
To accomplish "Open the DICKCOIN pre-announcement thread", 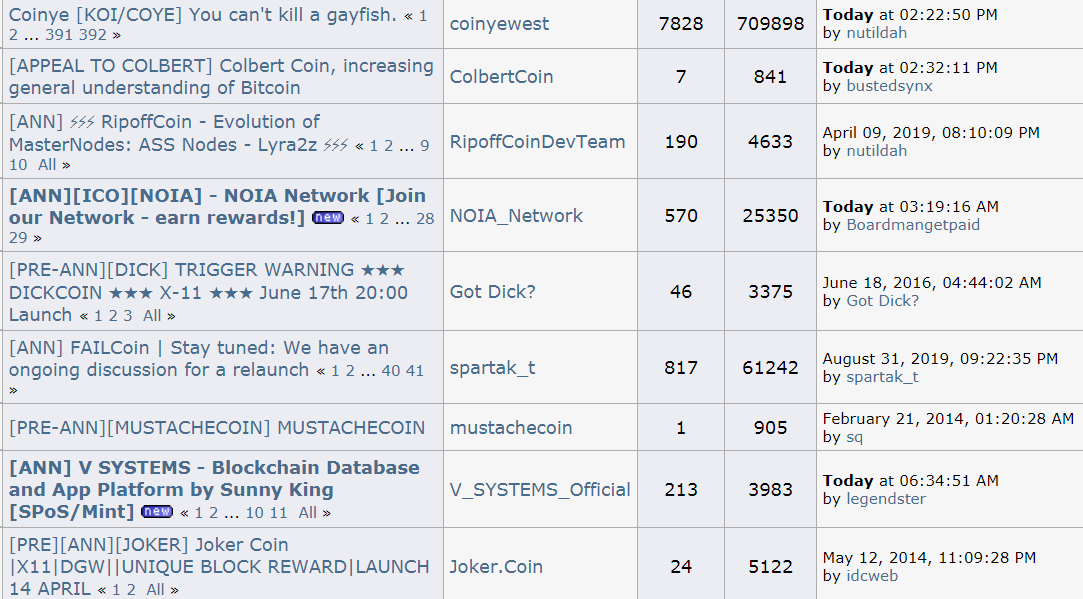I will pos(208,292).
